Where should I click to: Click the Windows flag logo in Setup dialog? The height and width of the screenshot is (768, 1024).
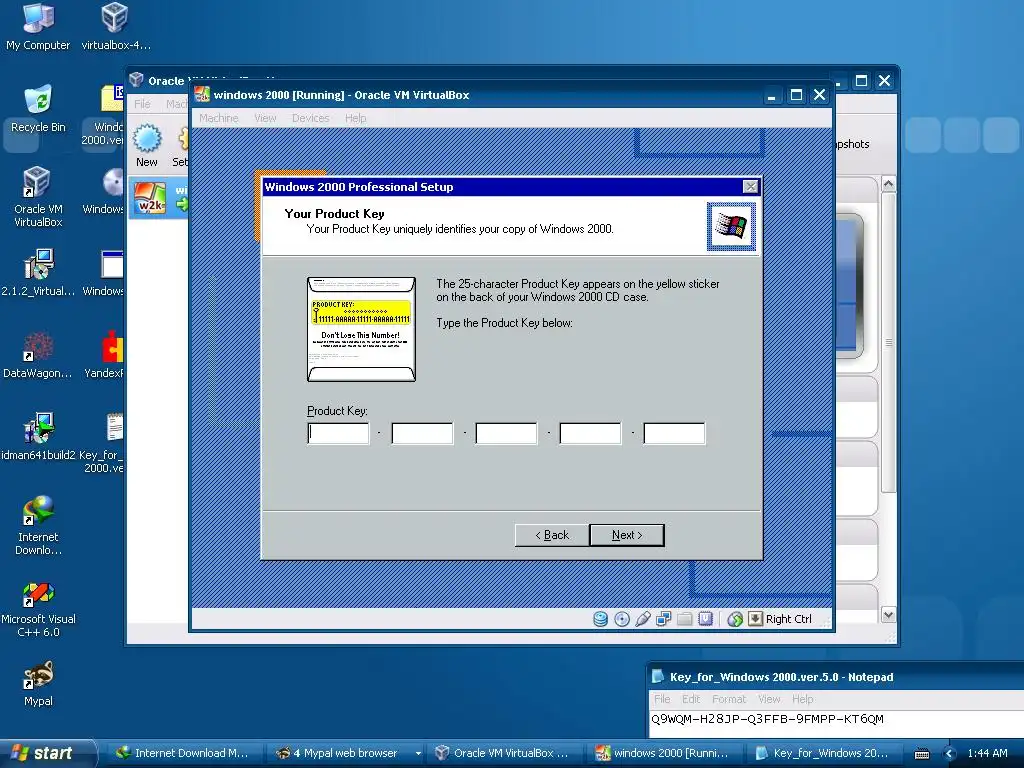point(731,227)
